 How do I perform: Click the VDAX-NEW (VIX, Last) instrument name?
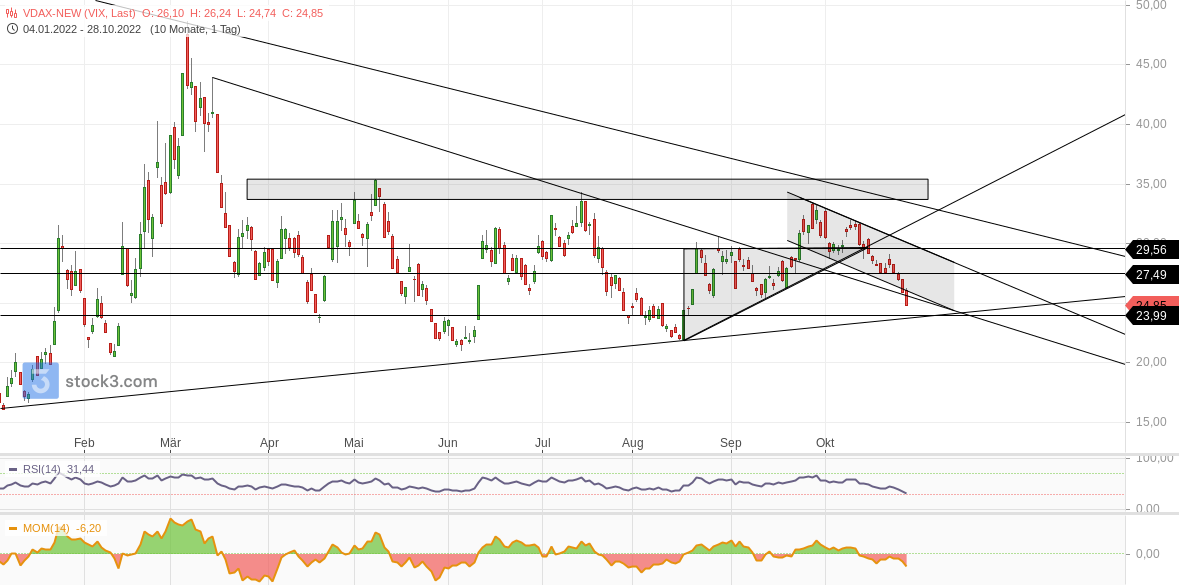pyautogui.click(x=80, y=14)
